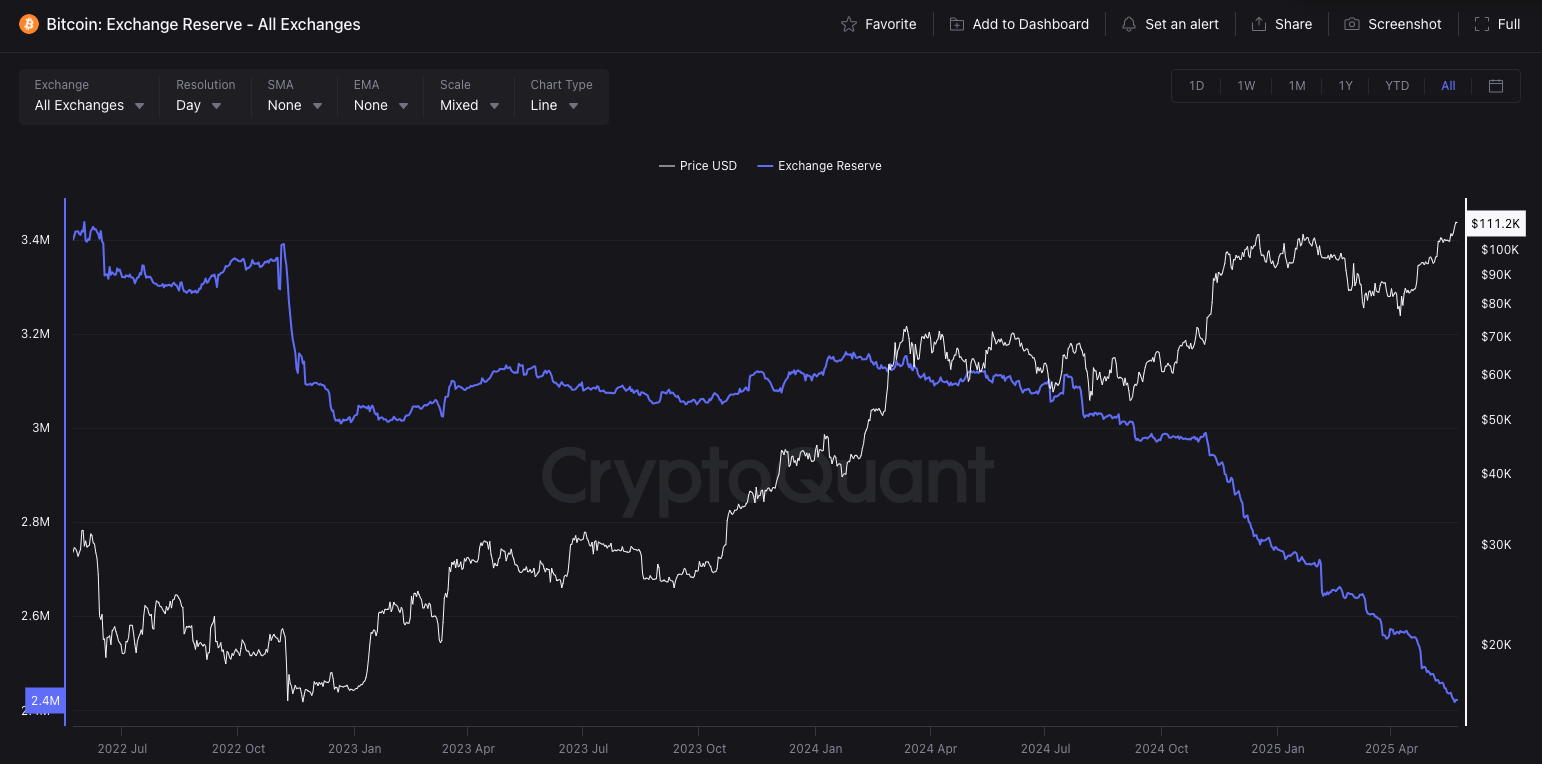
Task: Switch to the 1Y time range
Action: click(x=1346, y=86)
